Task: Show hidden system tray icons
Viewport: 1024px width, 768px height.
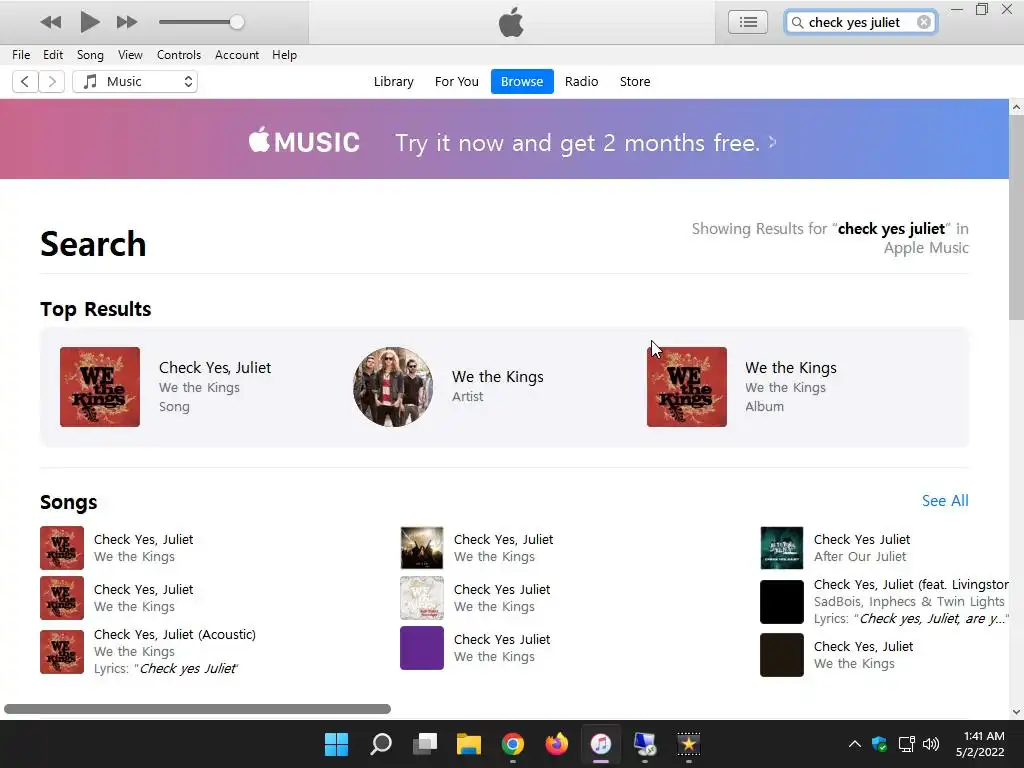Action: (x=854, y=744)
